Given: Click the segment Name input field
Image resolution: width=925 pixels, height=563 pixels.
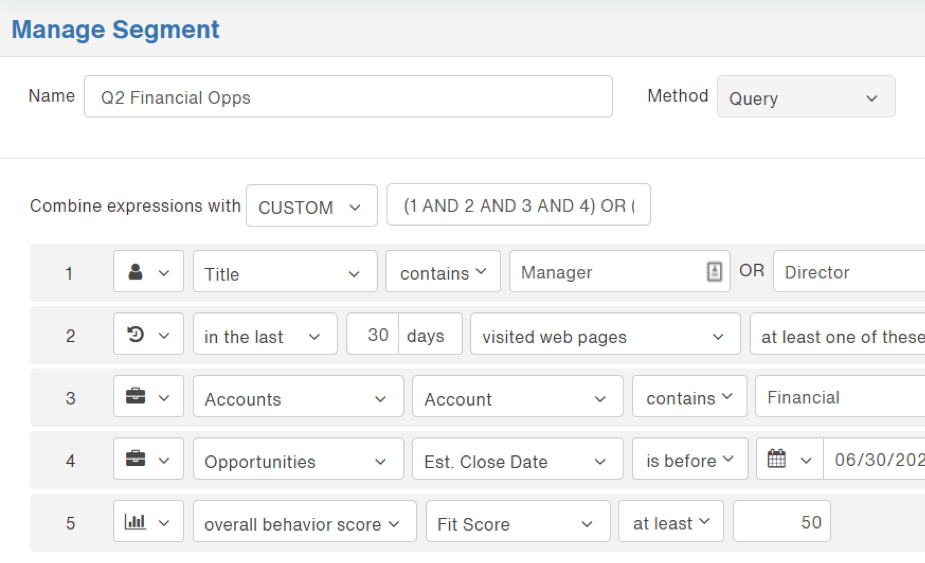Looking at the screenshot, I should [348, 98].
